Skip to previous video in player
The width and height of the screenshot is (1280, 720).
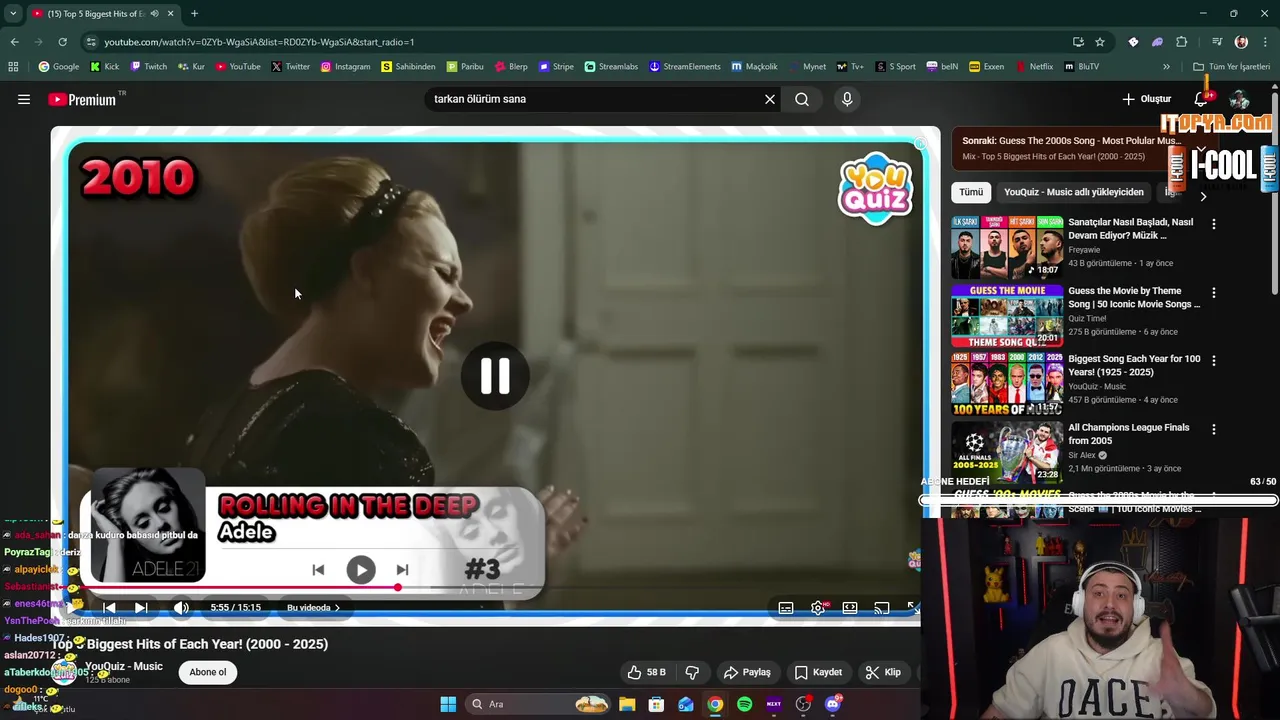coord(109,607)
